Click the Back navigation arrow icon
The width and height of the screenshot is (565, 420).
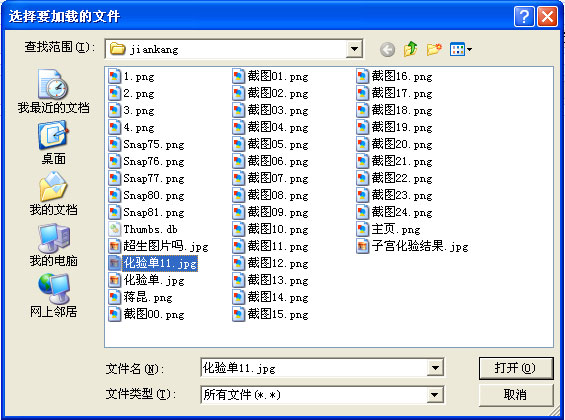(x=387, y=49)
